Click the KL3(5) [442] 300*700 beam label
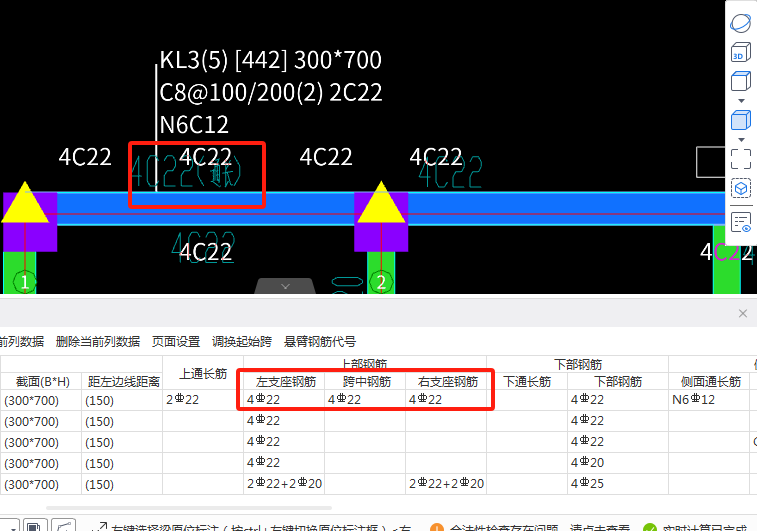This screenshot has width=757, height=531. click(x=270, y=60)
